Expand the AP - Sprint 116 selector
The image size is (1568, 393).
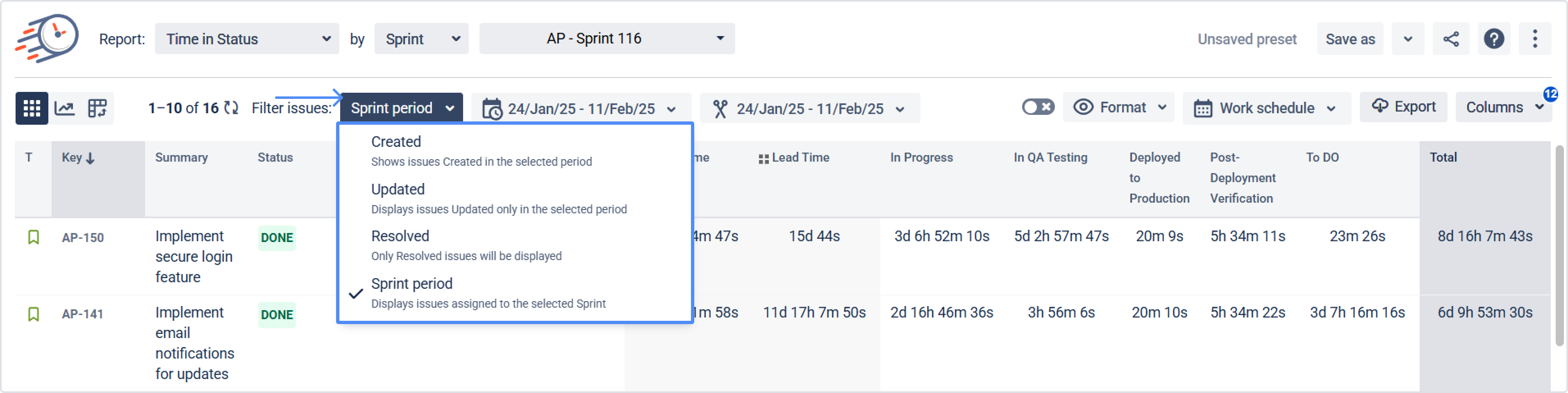607,39
